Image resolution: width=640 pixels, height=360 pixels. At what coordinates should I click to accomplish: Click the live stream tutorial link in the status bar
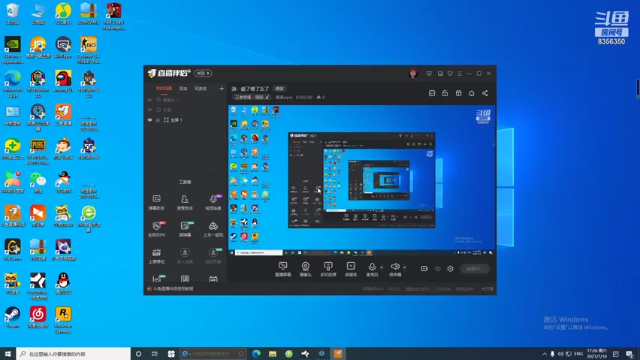170,289
